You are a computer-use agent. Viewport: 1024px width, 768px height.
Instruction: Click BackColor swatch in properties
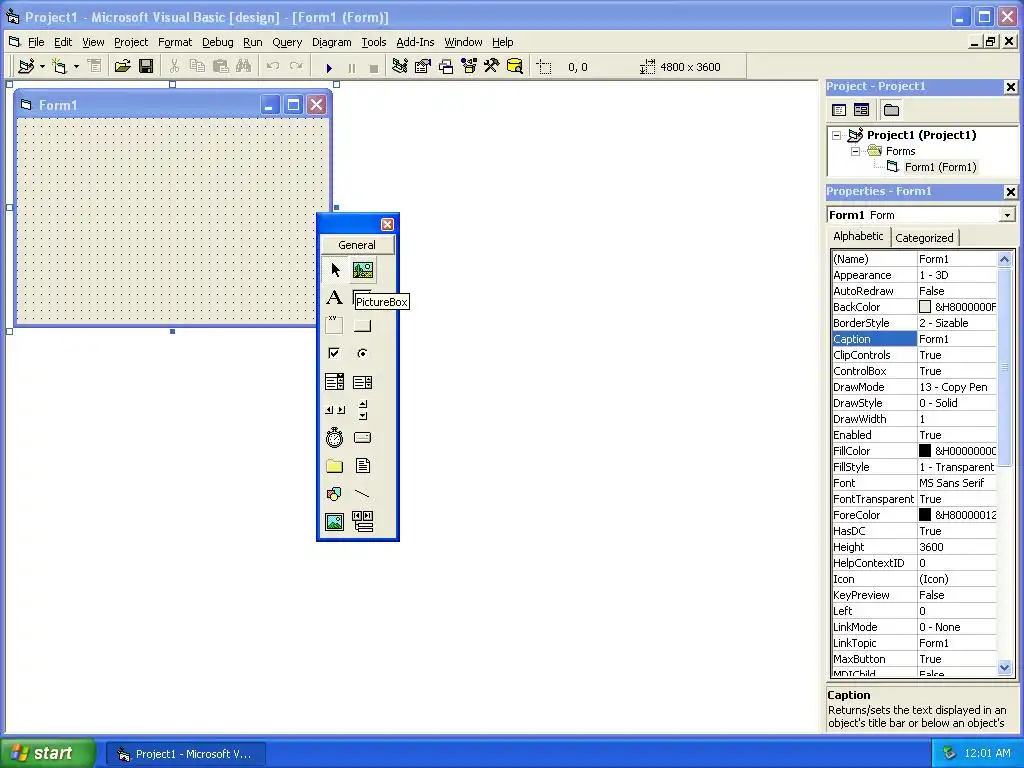coord(925,307)
